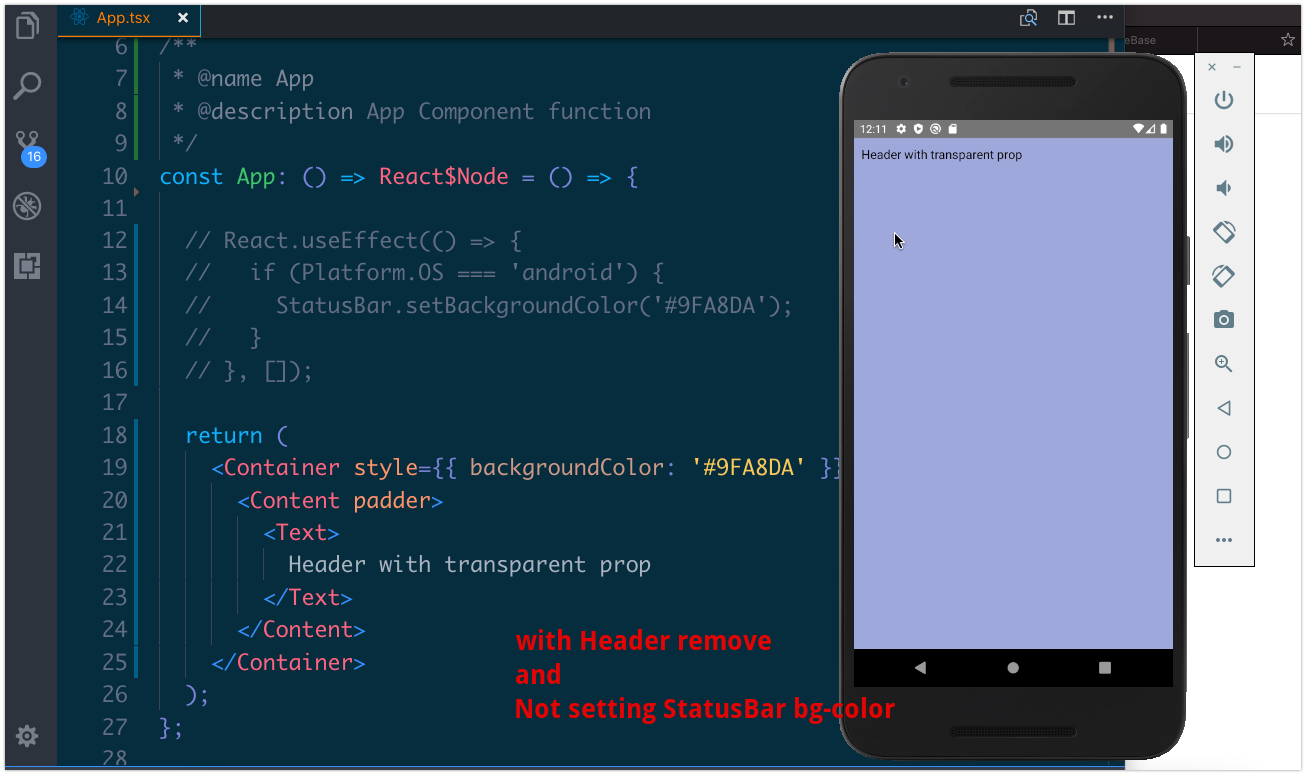The height and width of the screenshot is (775, 1306).
Task: Lower volume with emulator volume down icon
Action: pos(1224,187)
